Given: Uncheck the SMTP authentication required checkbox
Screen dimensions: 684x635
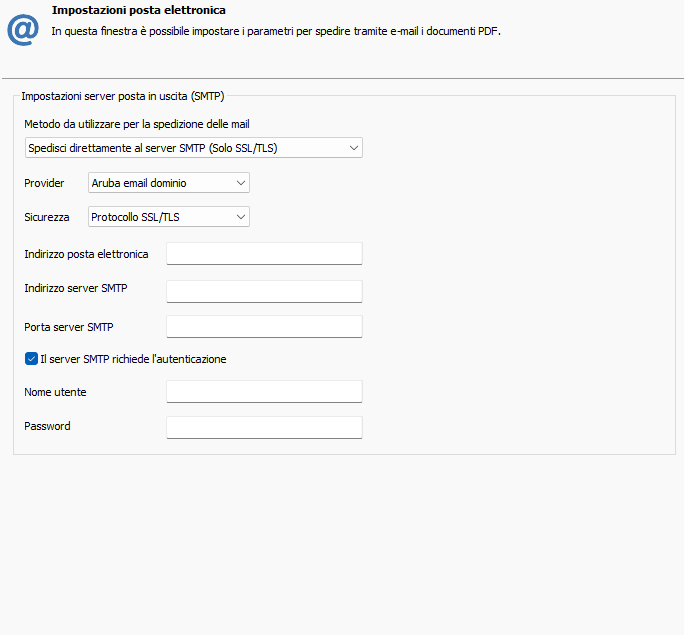Looking at the screenshot, I should (x=32, y=359).
